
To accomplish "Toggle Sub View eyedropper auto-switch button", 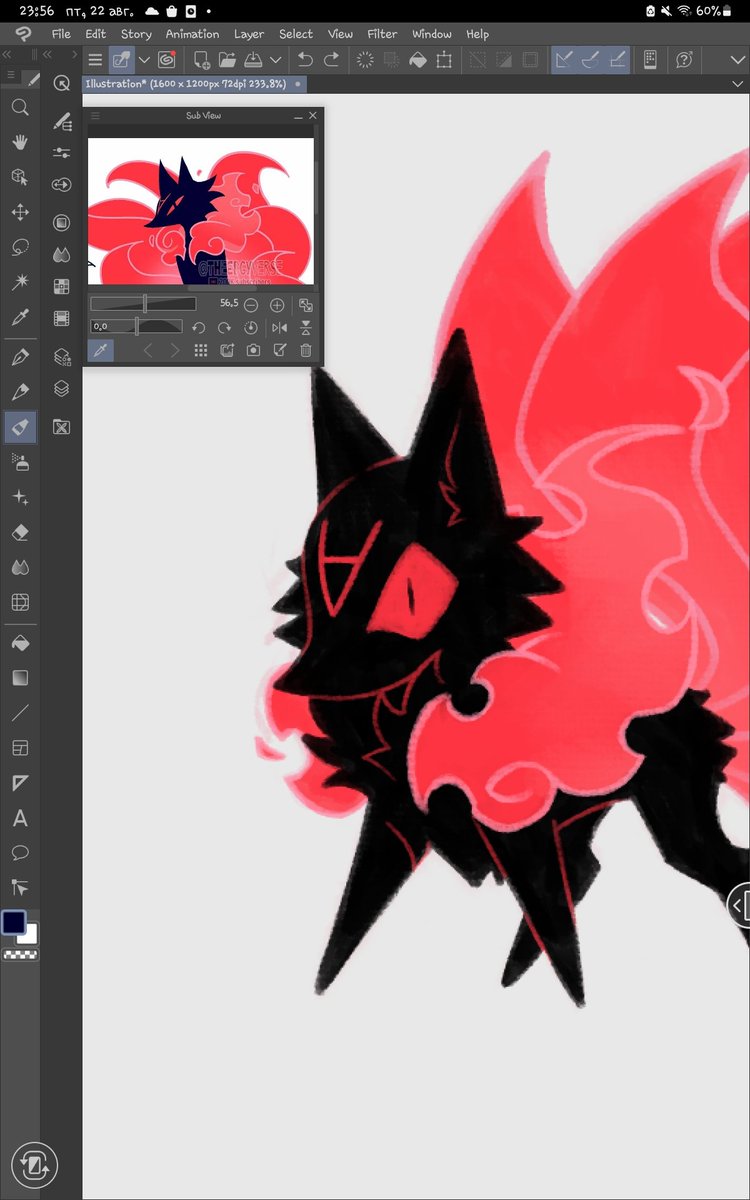I will (100, 350).
